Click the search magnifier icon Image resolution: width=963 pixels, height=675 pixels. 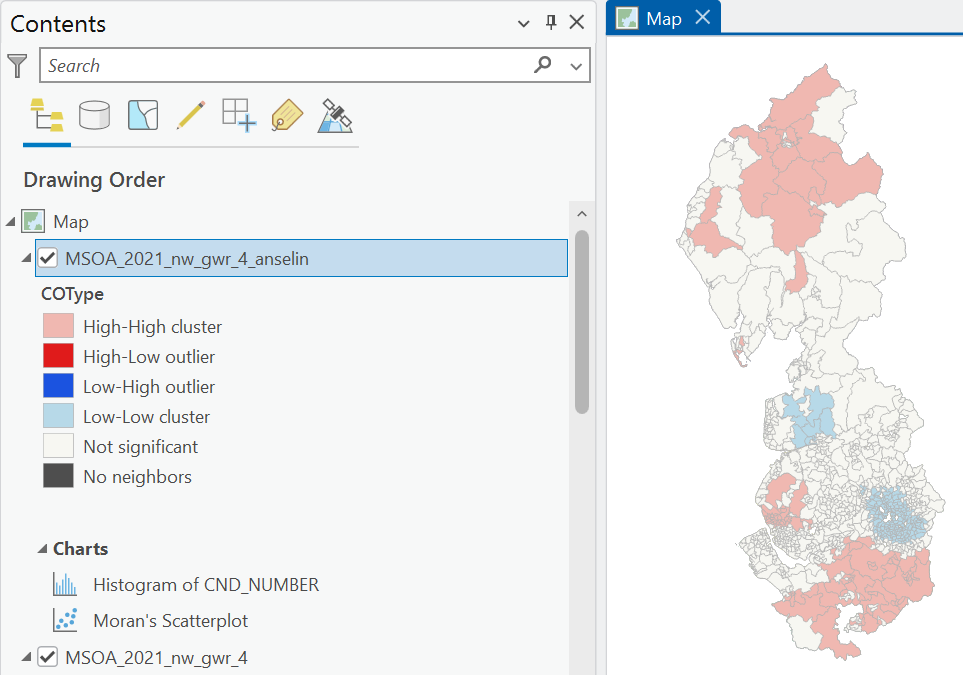point(543,64)
